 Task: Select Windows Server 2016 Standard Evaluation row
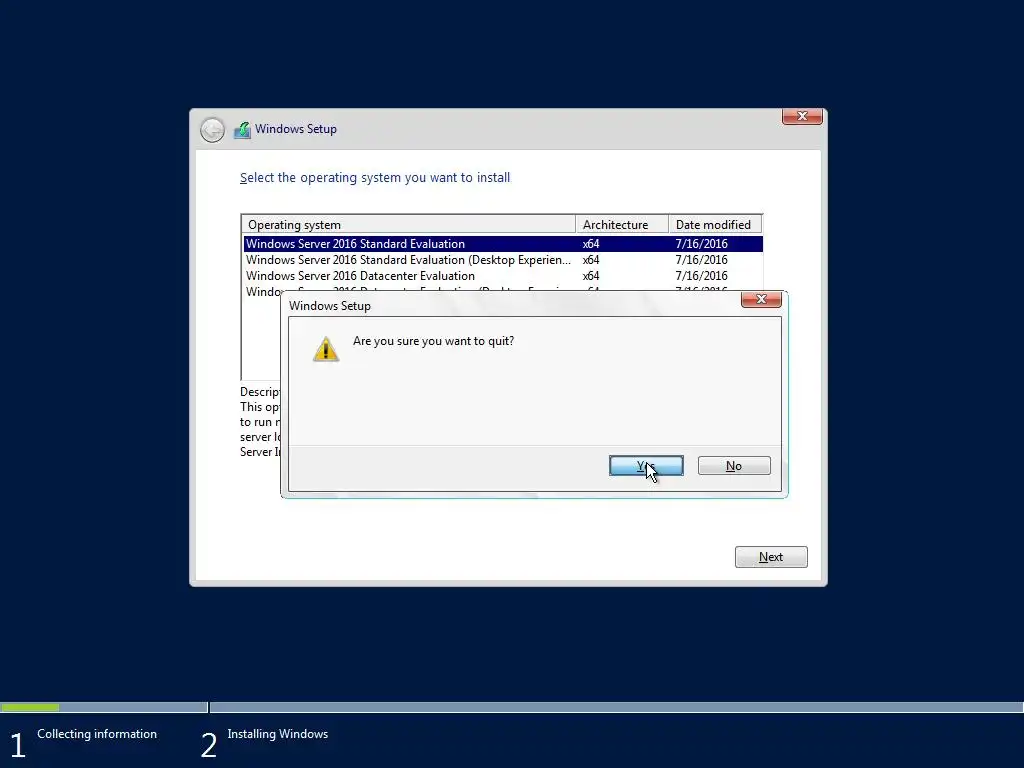[x=503, y=244]
